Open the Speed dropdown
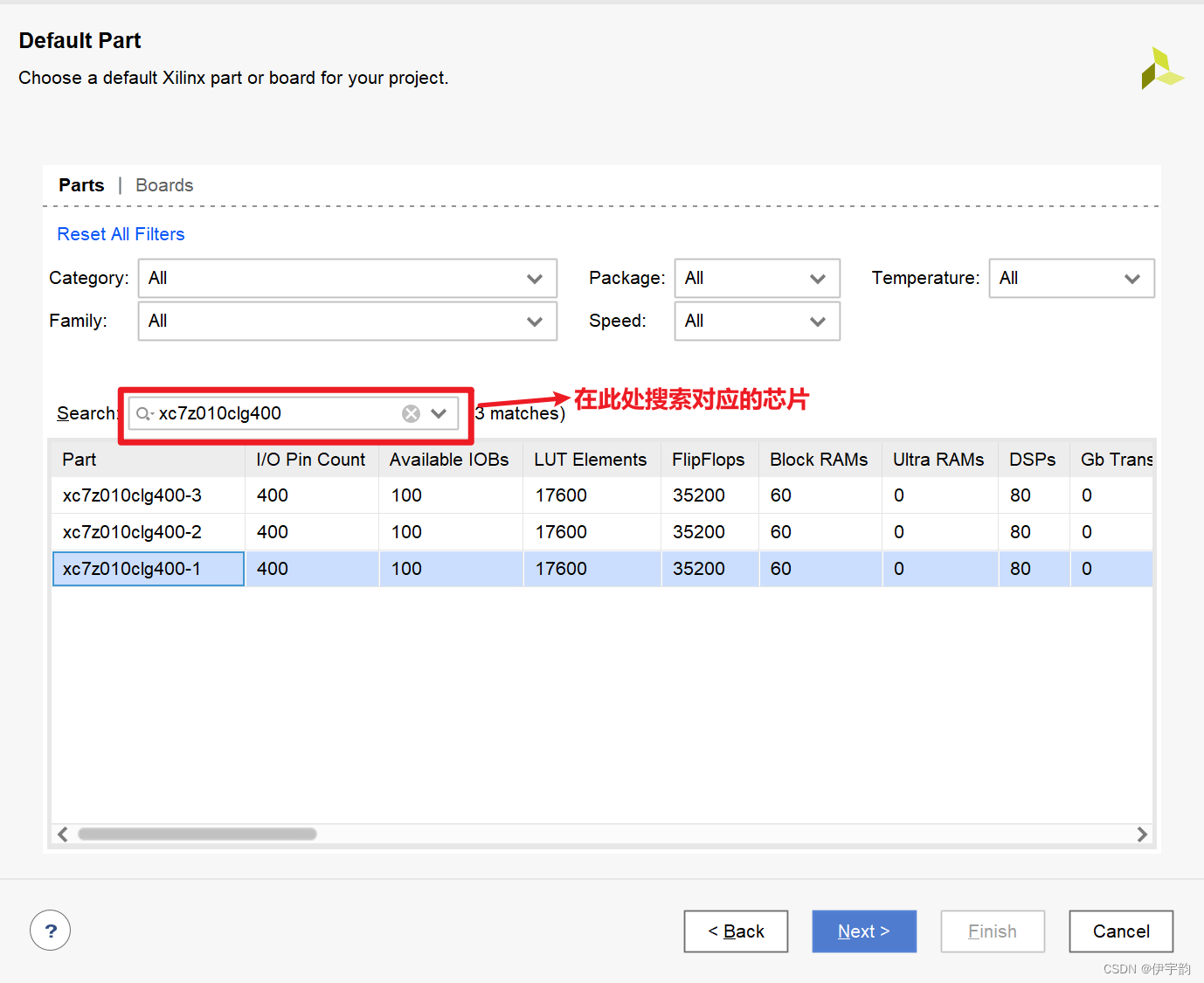Image resolution: width=1204 pixels, height=983 pixels. pyautogui.click(x=758, y=321)
